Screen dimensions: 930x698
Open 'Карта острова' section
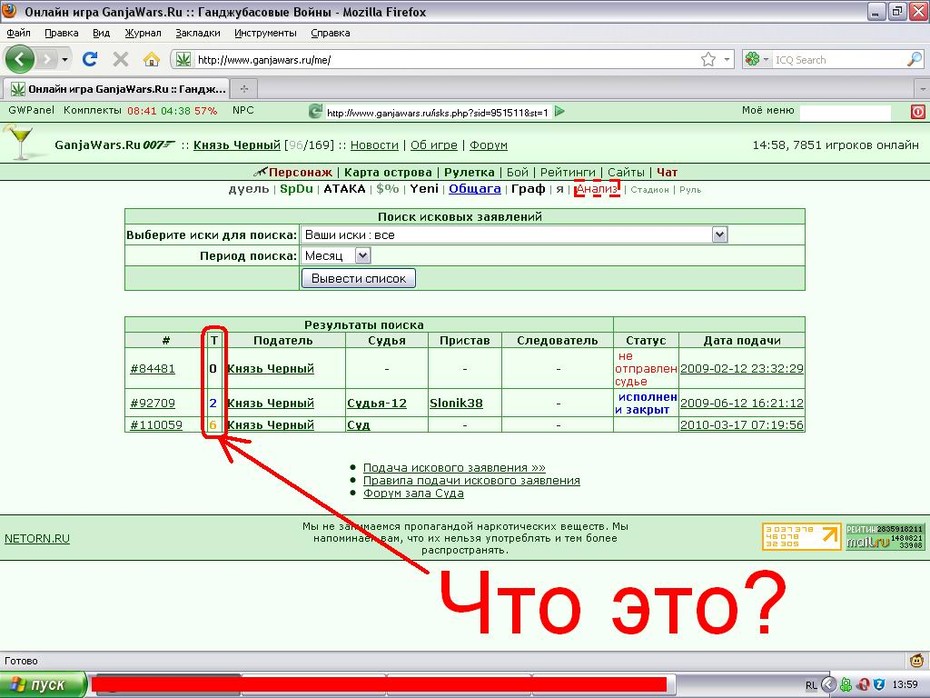click(388, 172)
